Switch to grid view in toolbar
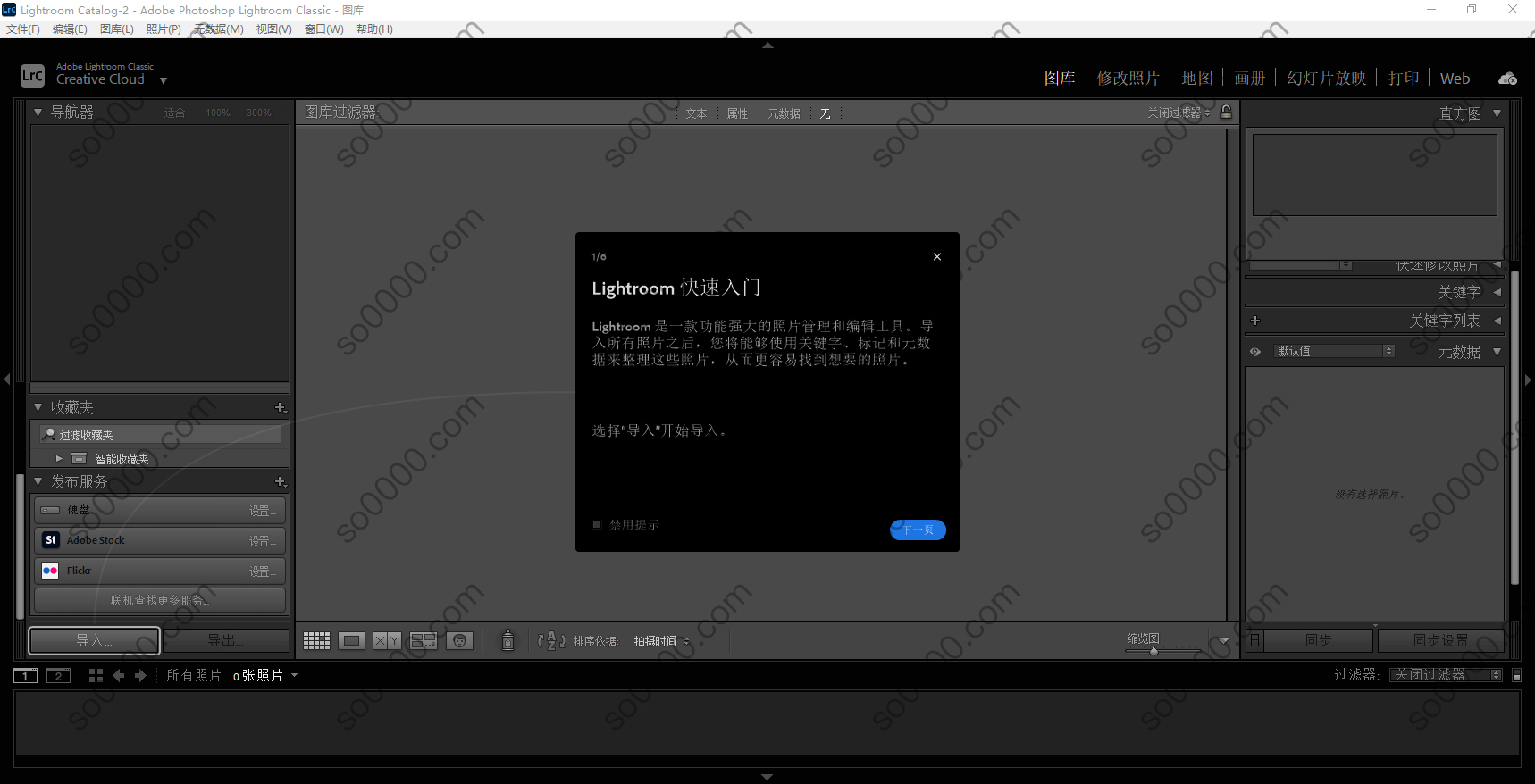This screenshot has width=1535, height=784. click(316, 640)
